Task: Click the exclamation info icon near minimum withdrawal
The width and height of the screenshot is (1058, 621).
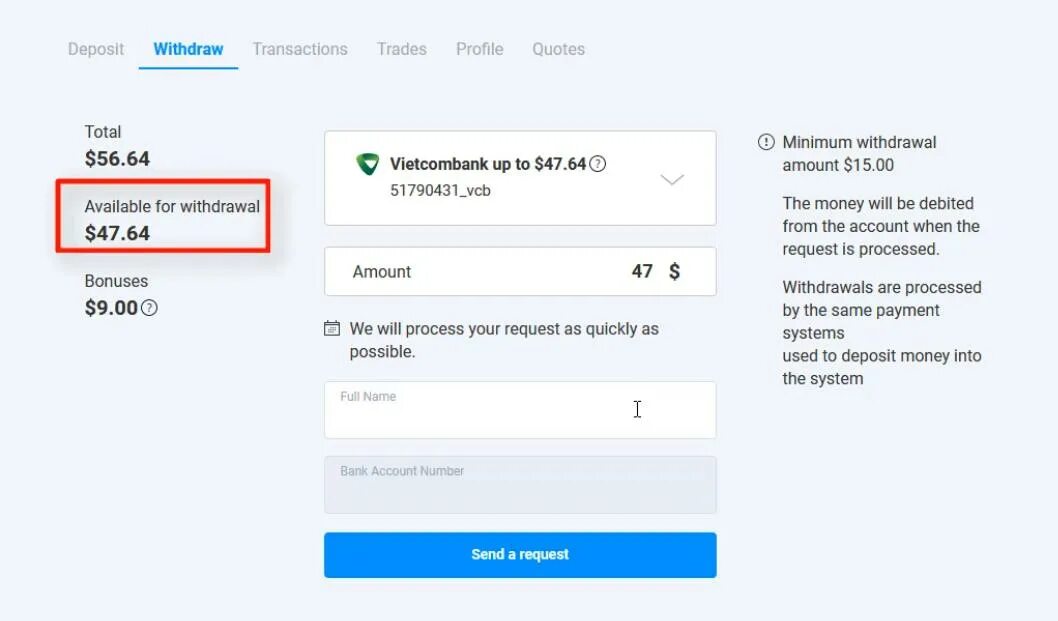Action: (766, 142)
